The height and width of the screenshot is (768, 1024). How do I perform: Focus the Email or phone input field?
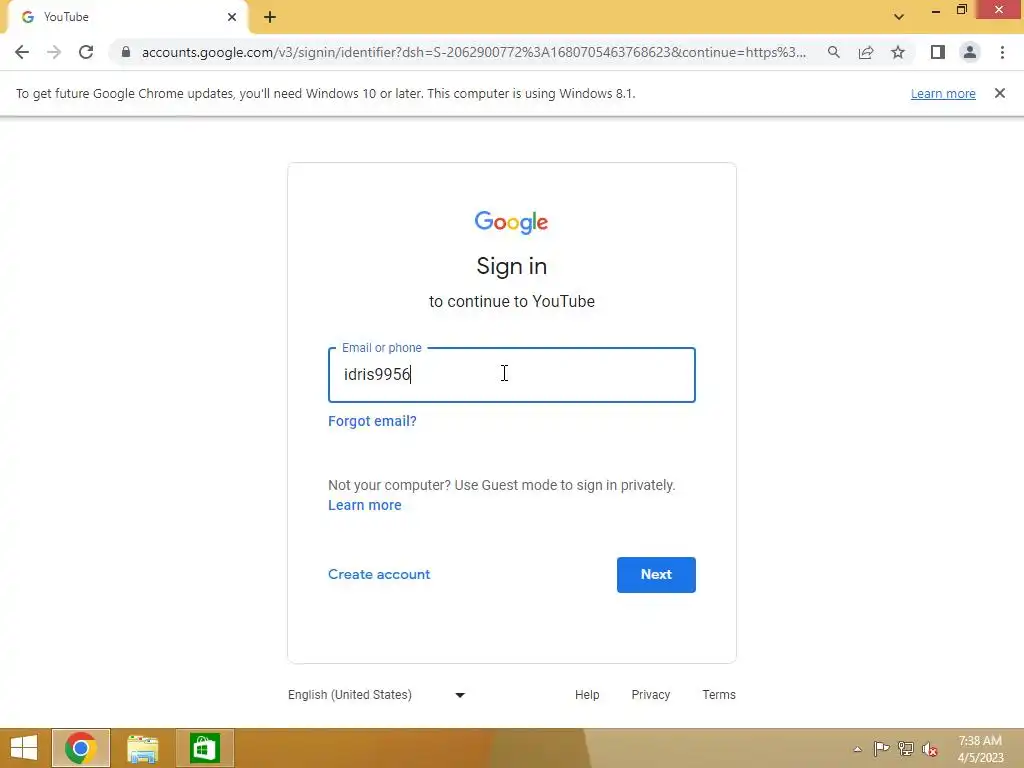(512, 375)
